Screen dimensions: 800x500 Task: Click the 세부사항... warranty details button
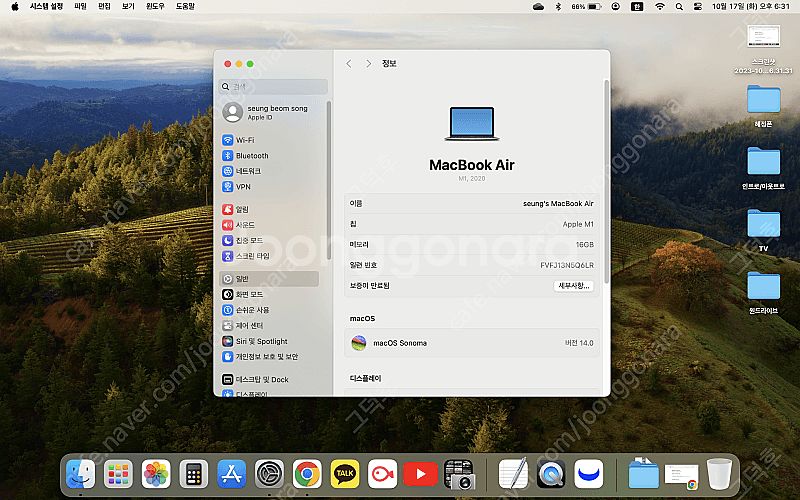pos(573,286)
